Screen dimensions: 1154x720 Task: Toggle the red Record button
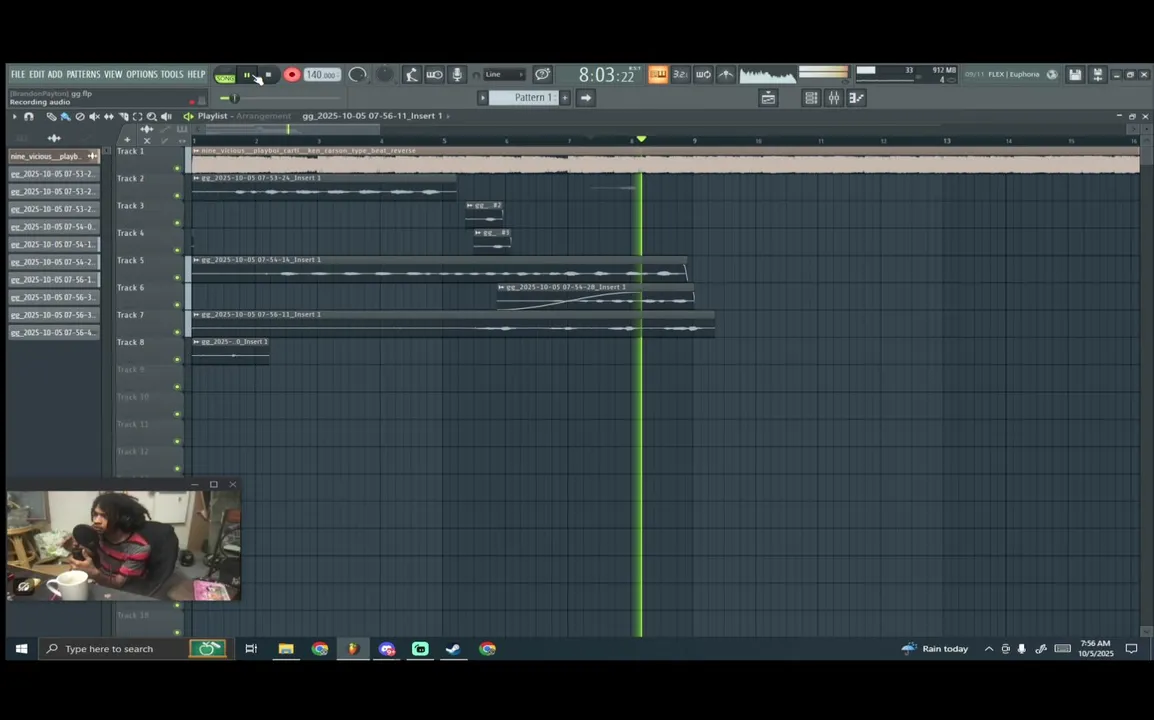(292, 74)
